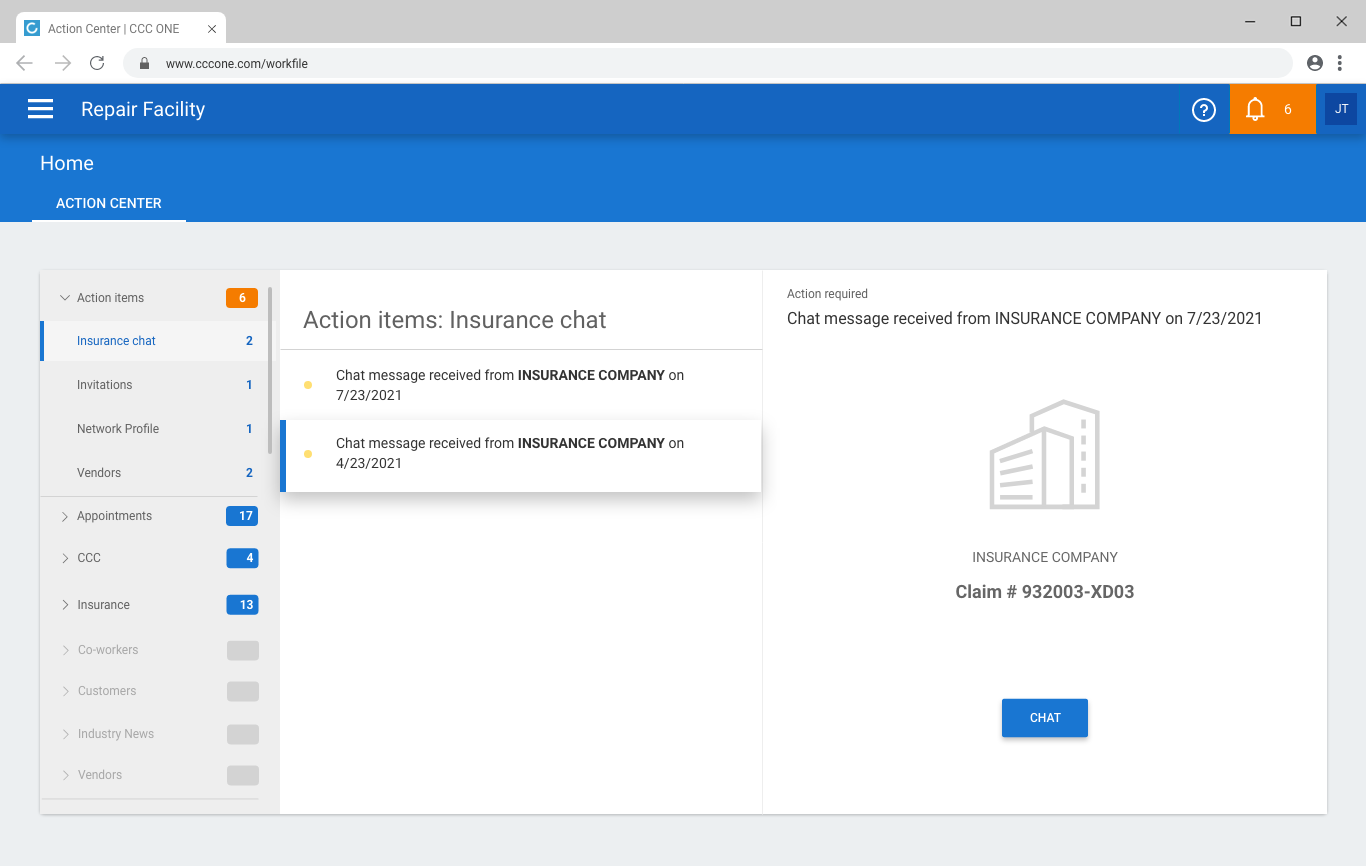Click the Action required label

(x=827, y=294)
